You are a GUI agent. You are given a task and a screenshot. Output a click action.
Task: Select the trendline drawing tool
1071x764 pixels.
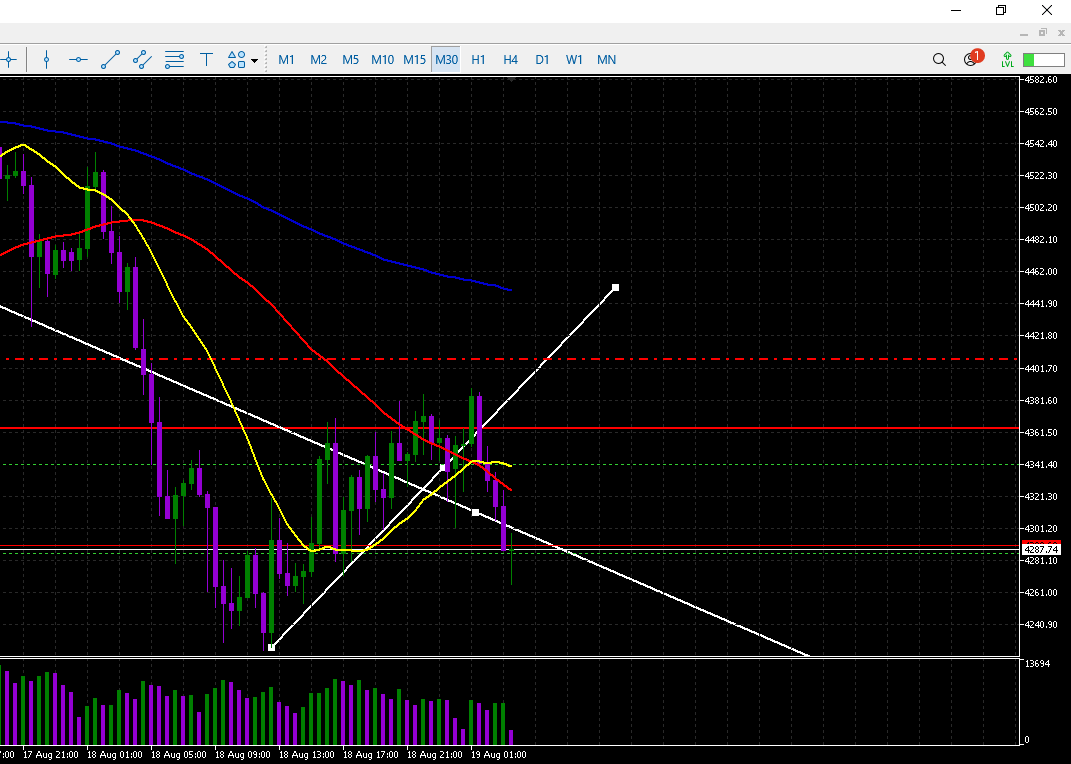coord(110,60)
